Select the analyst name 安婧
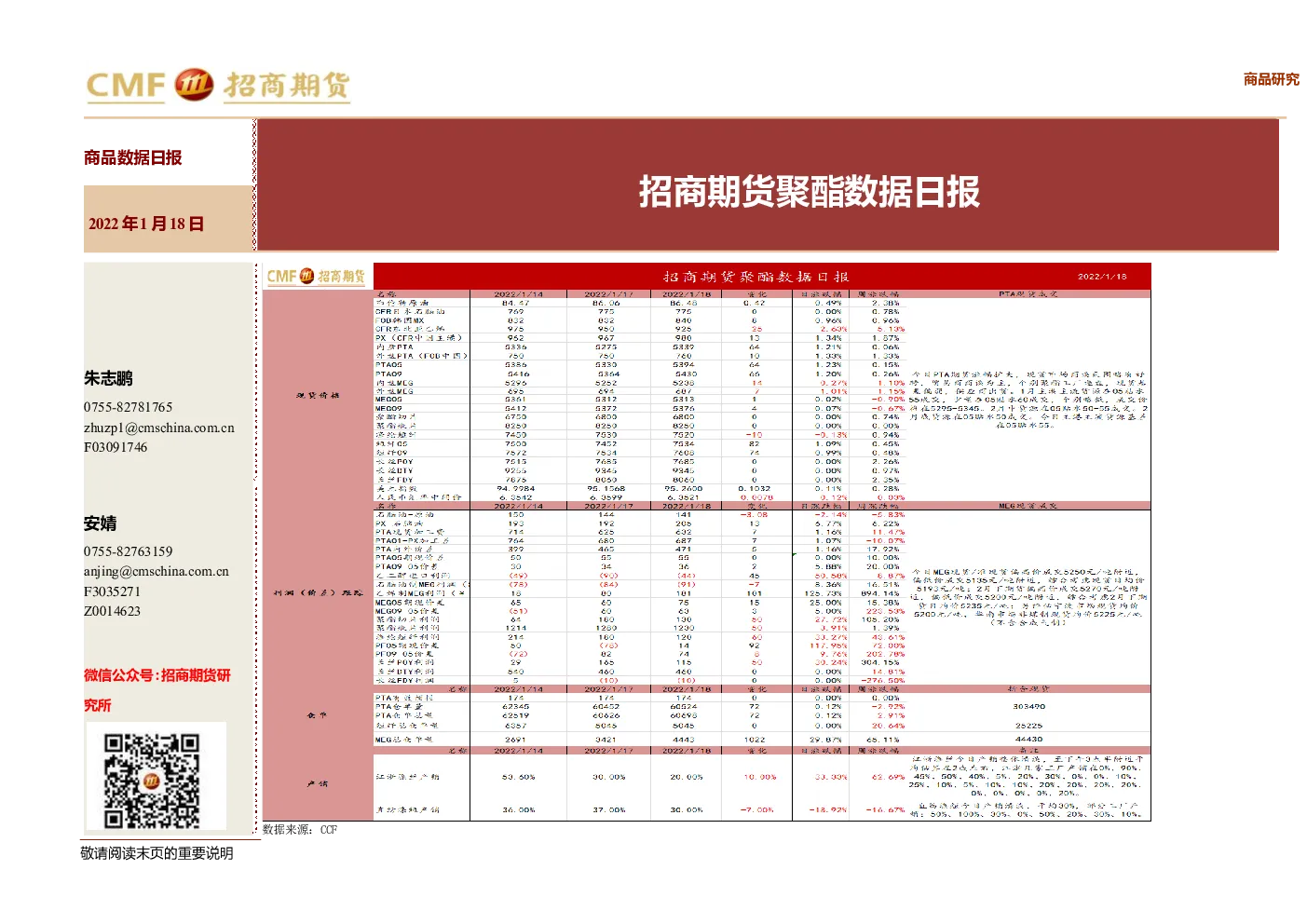This screenshot has height=924, width=1307. point(101,523)
